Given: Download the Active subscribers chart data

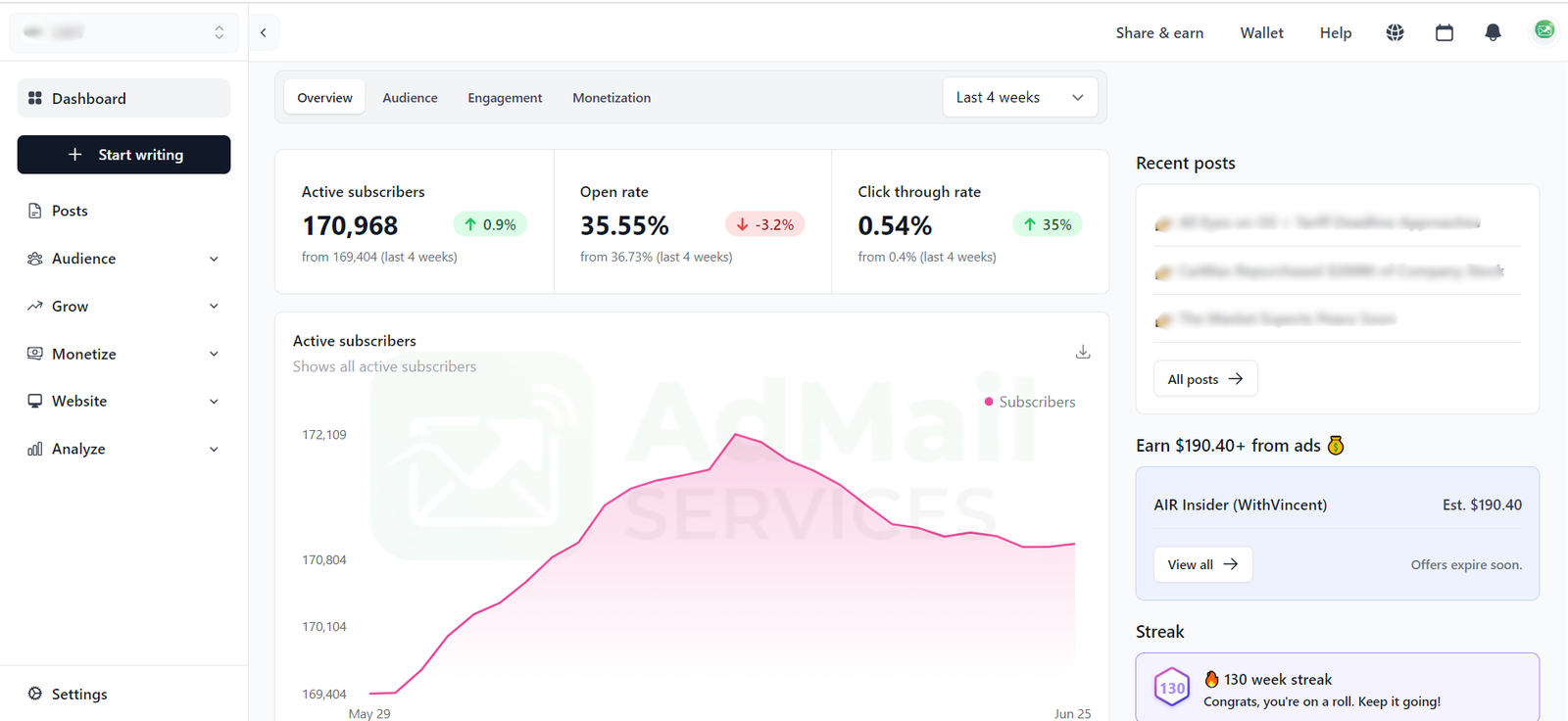Looking at the screenshot, I should pos(1083,352).
